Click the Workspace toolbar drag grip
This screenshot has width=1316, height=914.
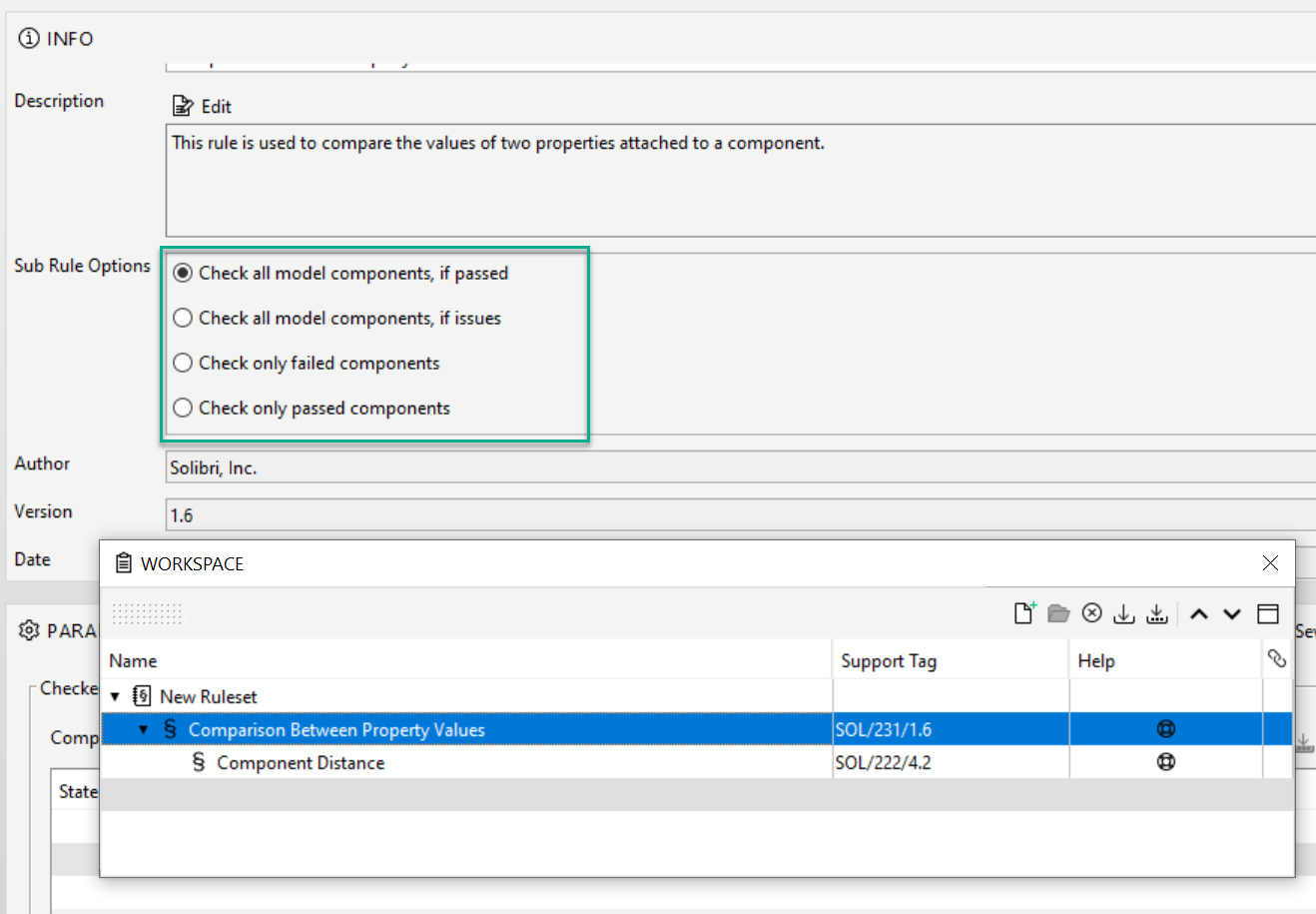click(x=147, y=613)
